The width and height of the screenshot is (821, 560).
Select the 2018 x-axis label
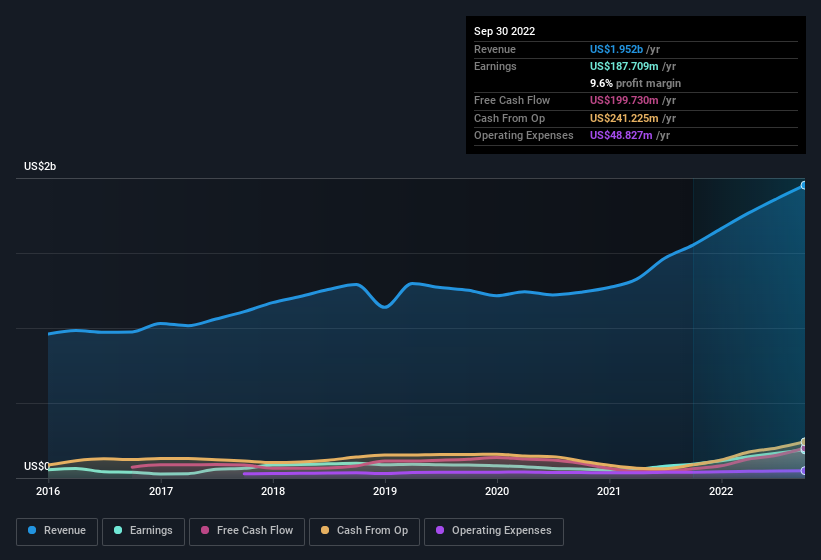tap(273, 491)
